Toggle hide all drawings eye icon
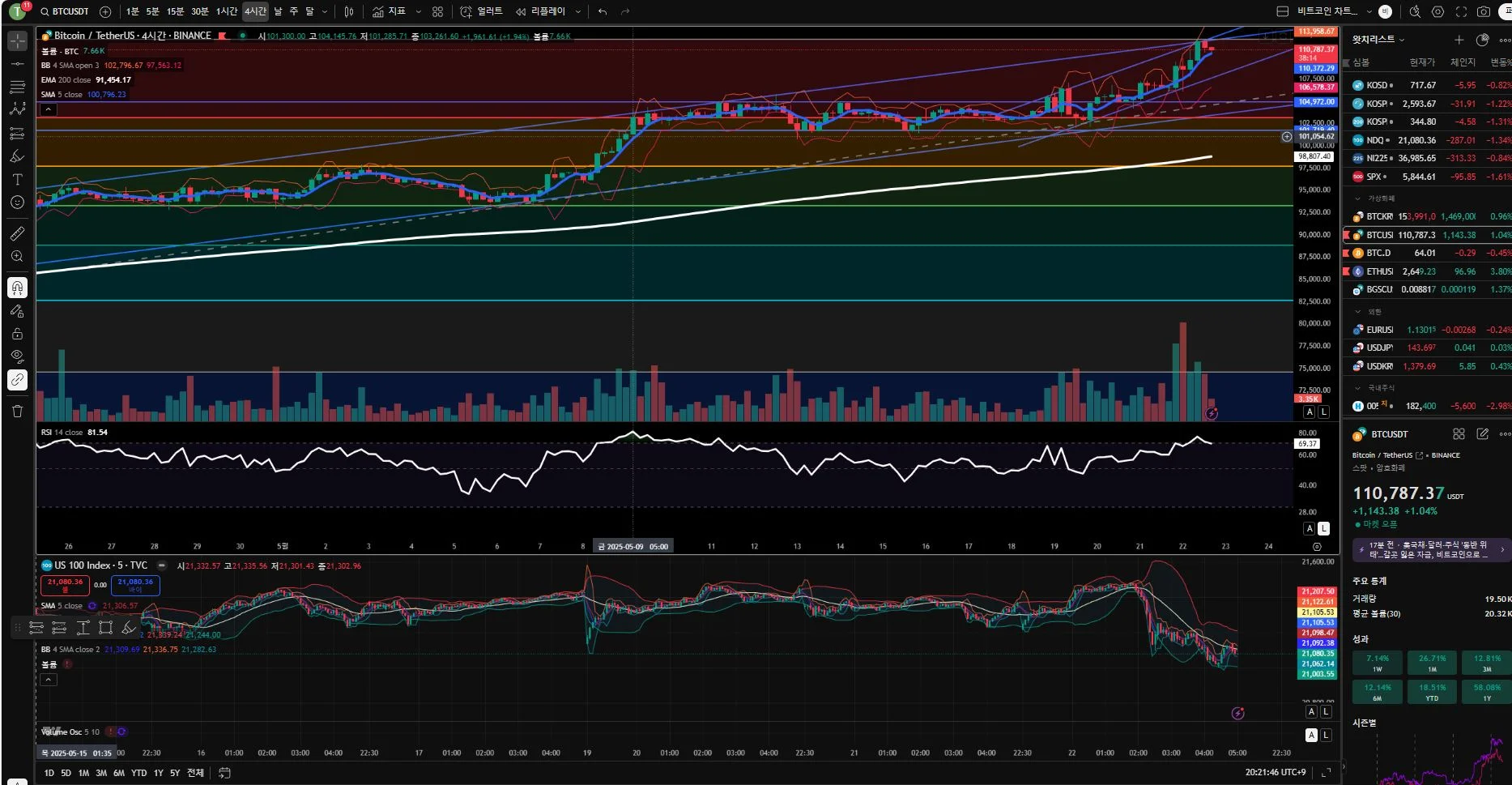Viewport: 1512px width, 785px height. (x=17, y=356)
